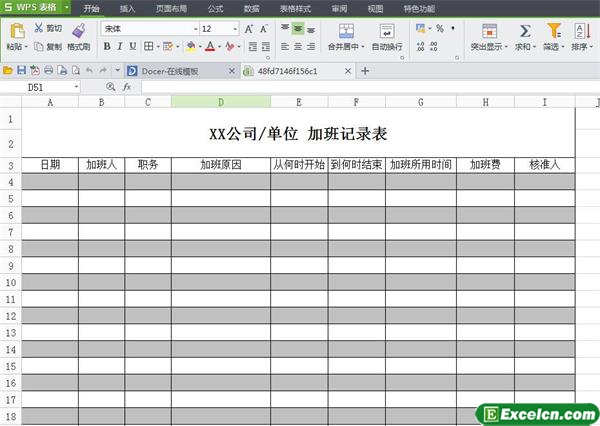This screenshot has height=426, width=600.
Task: Click the undo arrow
Action: click(89, 70)
